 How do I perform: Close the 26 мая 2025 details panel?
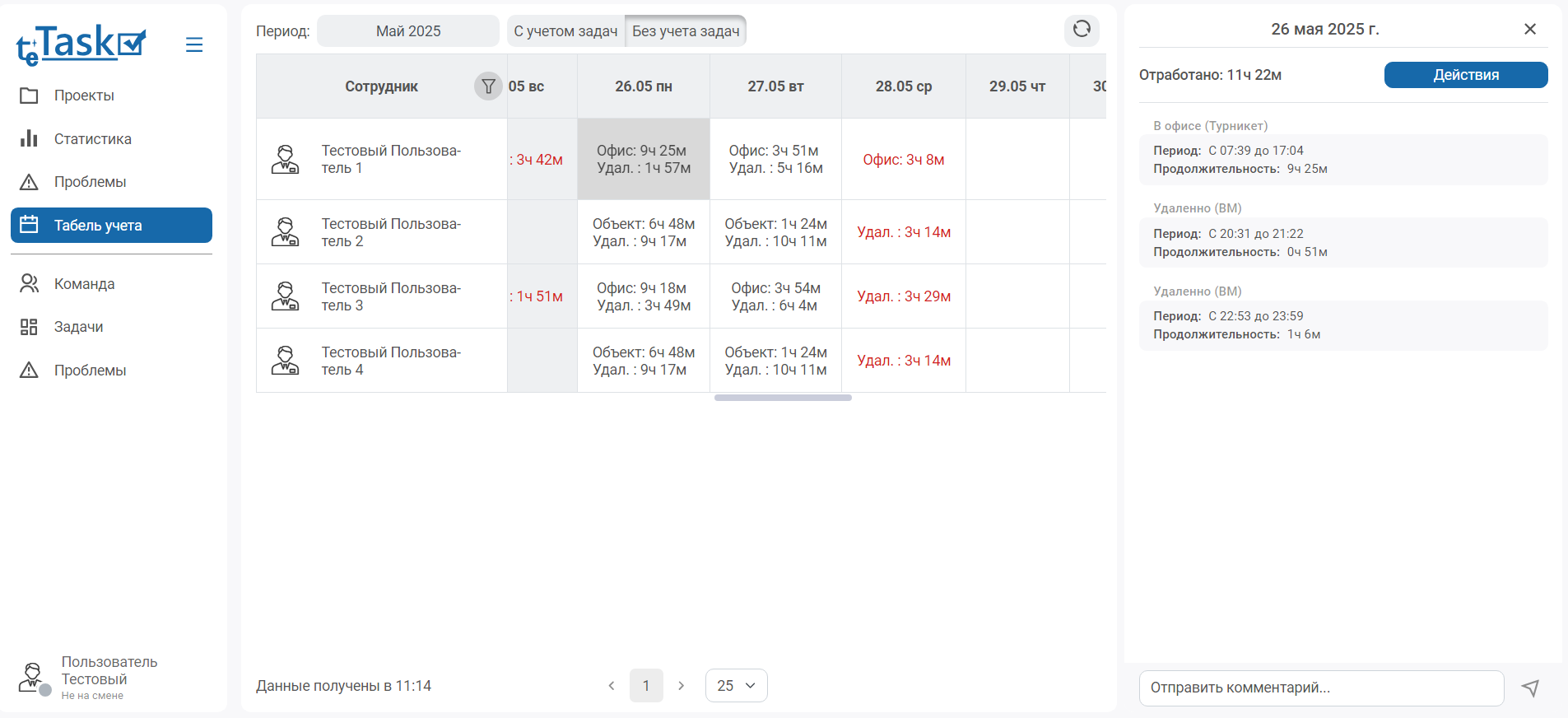pyautogui.click(x=1530, y=29)
